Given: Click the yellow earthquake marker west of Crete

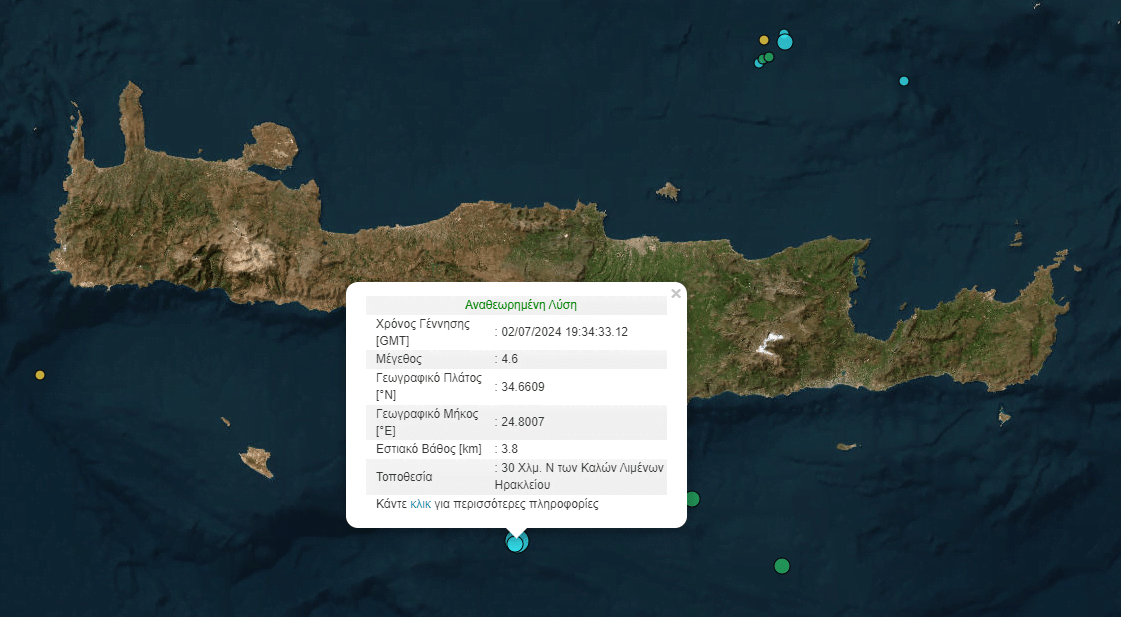Looking at the screenshot, I should pos(40,375).
